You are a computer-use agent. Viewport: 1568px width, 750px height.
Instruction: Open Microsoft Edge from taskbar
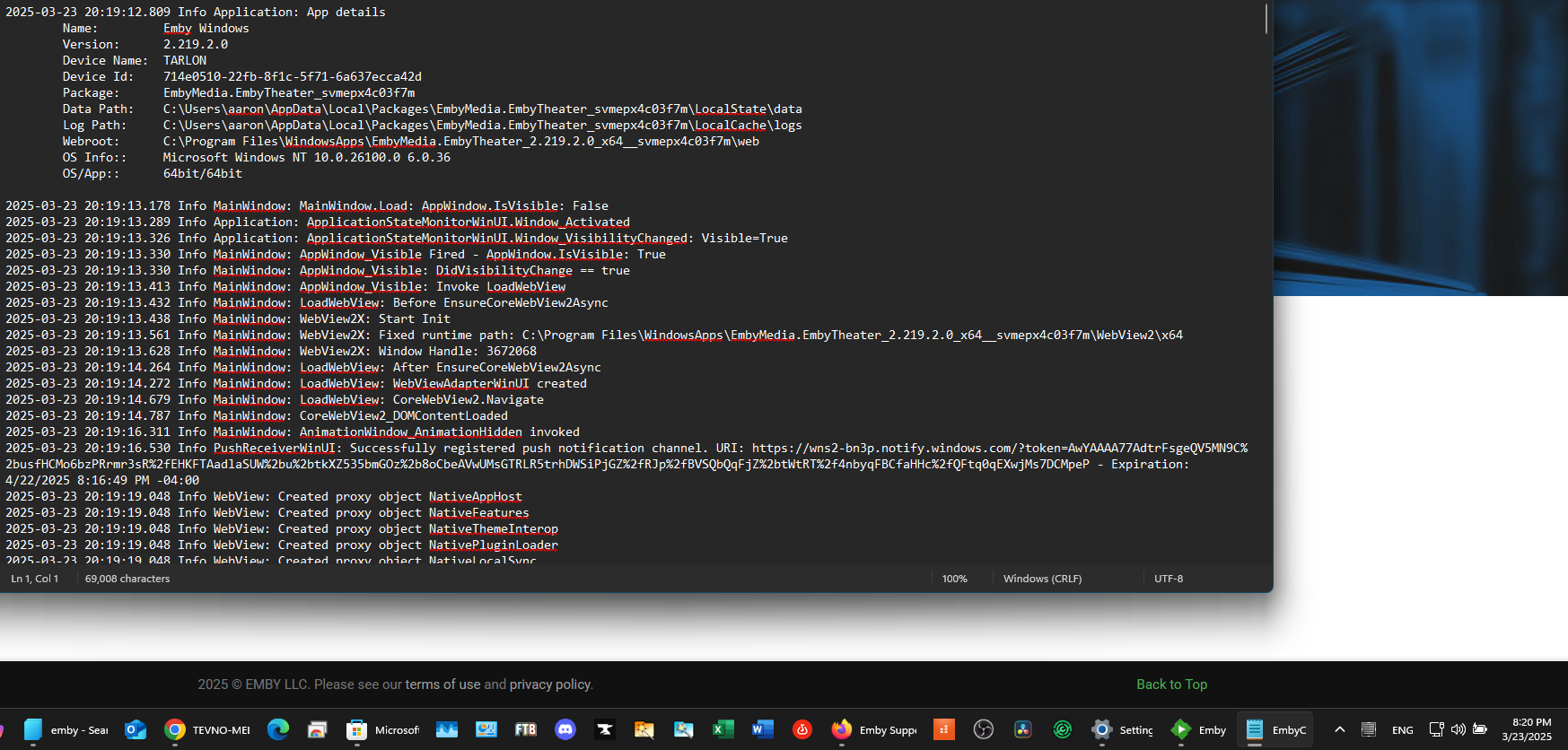tap(278, 730)
